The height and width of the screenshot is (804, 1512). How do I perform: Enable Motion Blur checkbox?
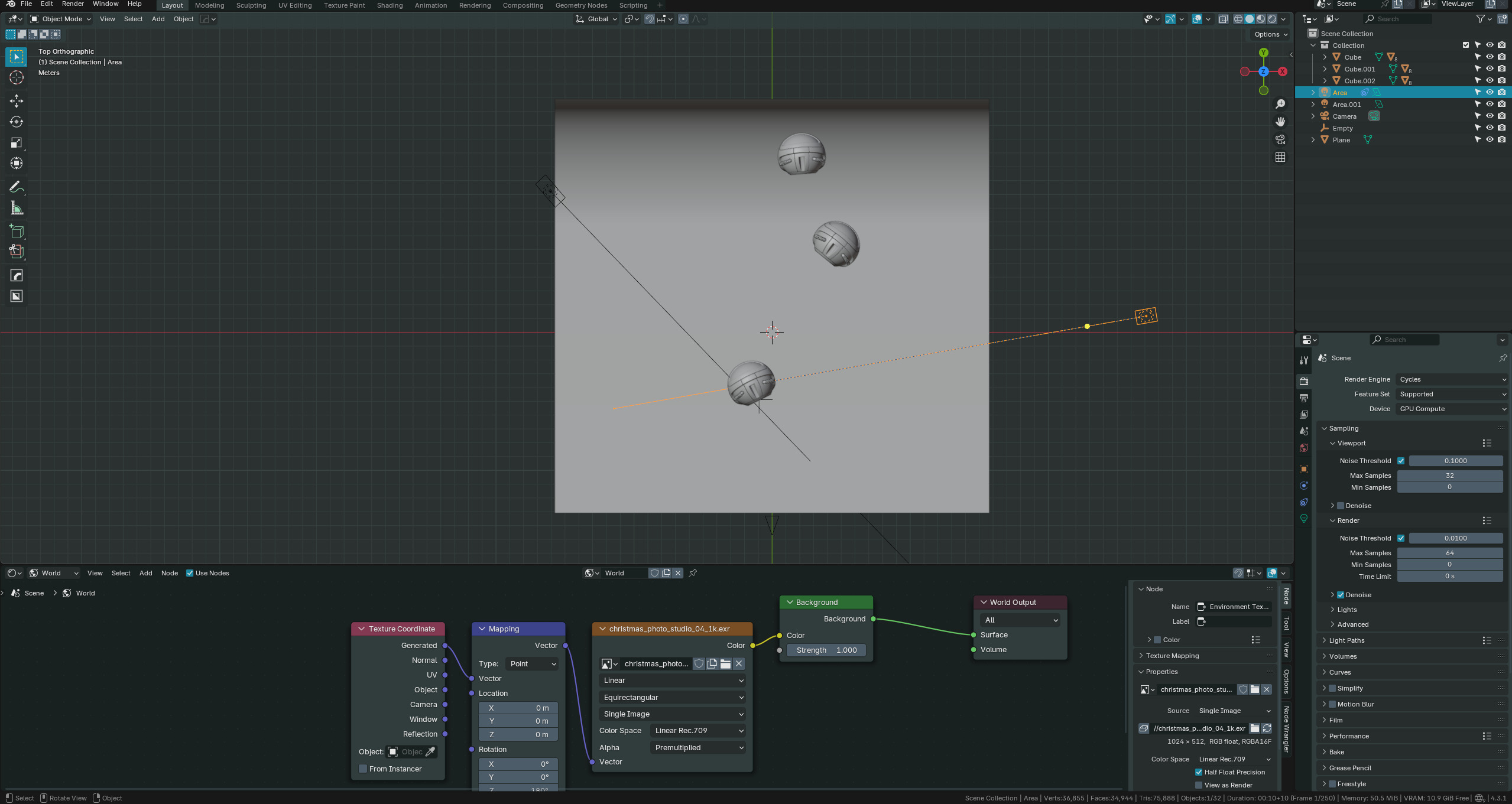tap(1332, 704)
